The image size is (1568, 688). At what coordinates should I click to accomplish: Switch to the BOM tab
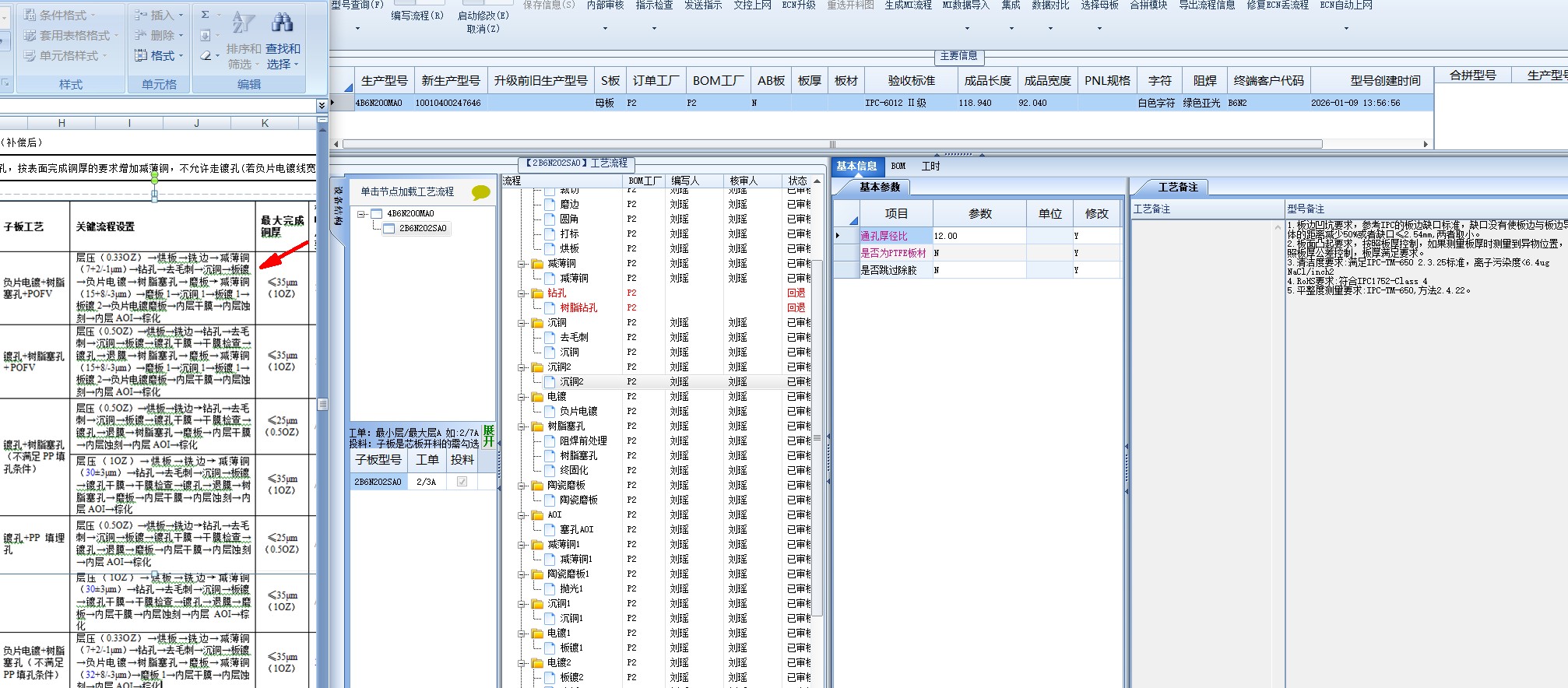pos(898,166)
